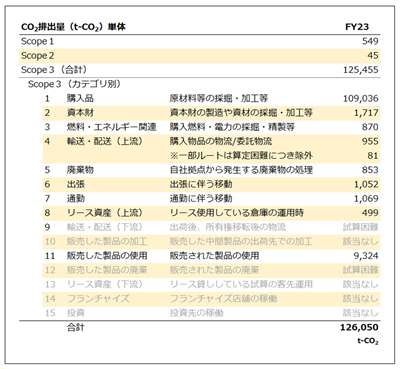Viewport: 400px width, 369px height.
Task: Click the 購入品 category label
Action: 80,99
